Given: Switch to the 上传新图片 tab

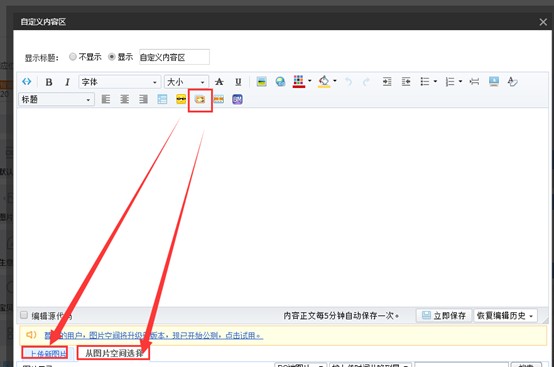Looking at the screenshot, I should (x=45, y=353).
